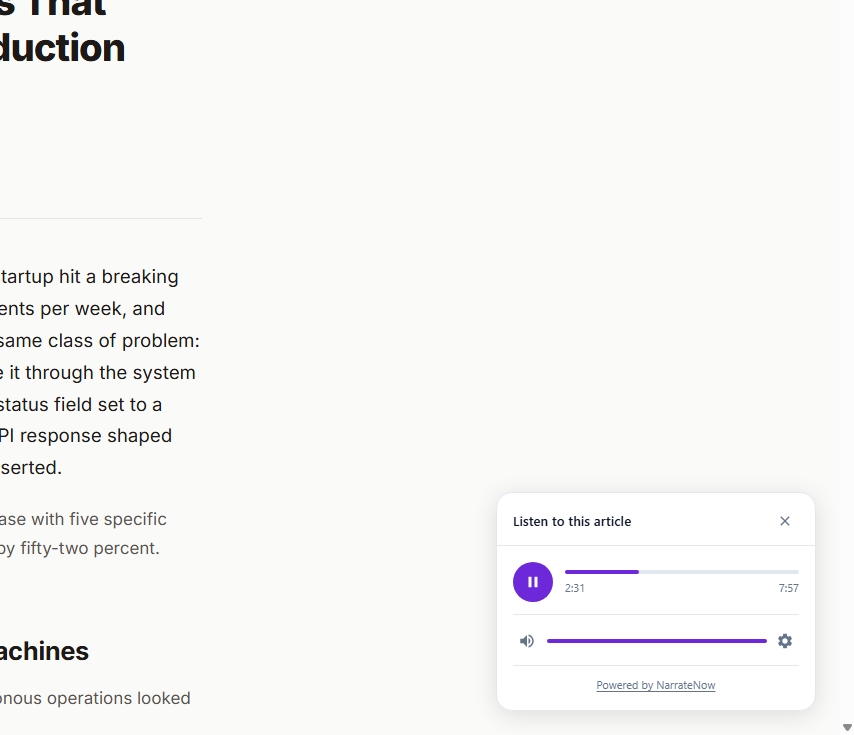Screen dimensions: 854x735
Task: Click the "tartup hit a breaking" text line
Action: 88,276
